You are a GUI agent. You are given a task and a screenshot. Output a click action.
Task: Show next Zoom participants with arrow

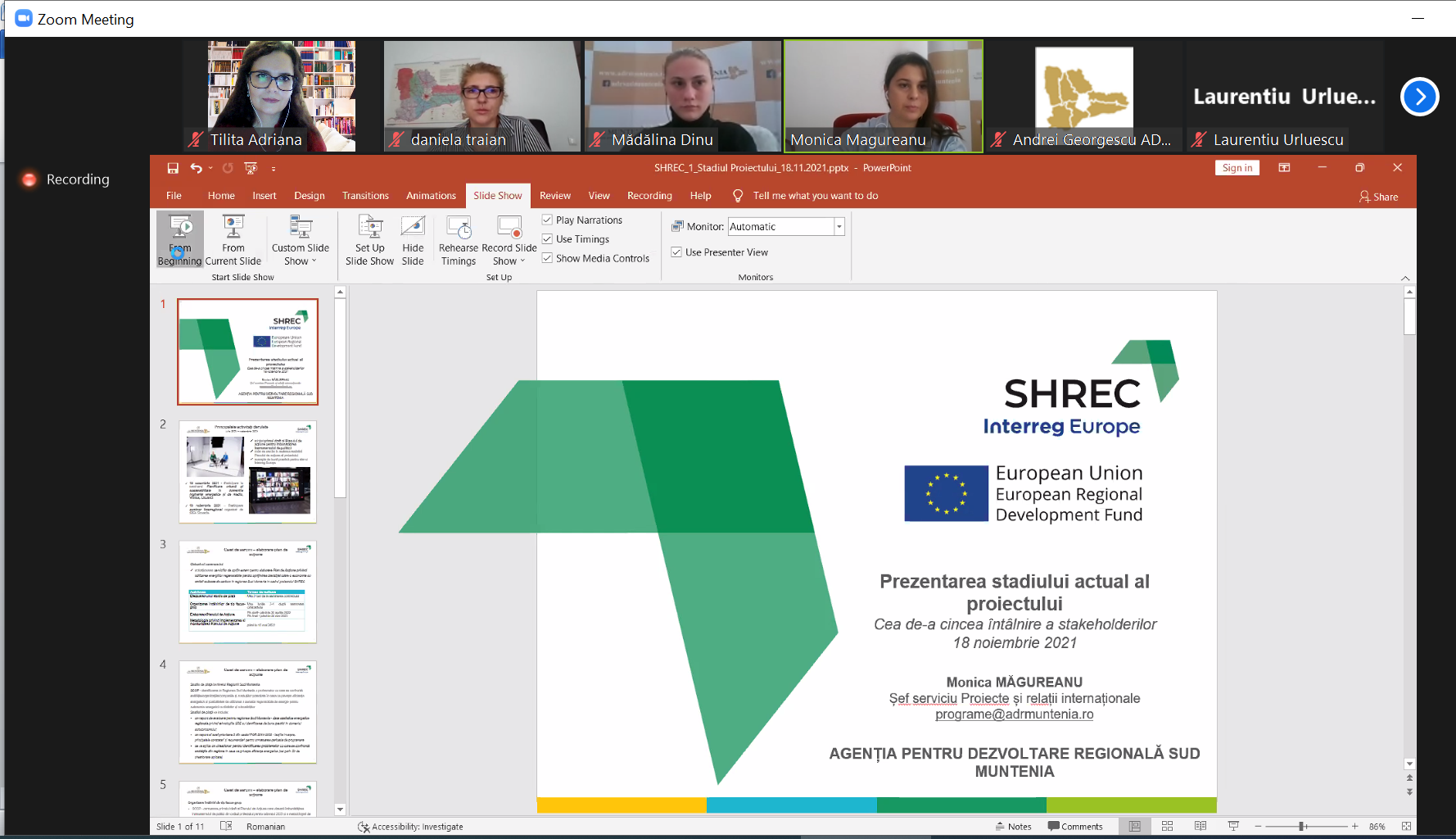pyautogui.click(x=1420, y=97)
